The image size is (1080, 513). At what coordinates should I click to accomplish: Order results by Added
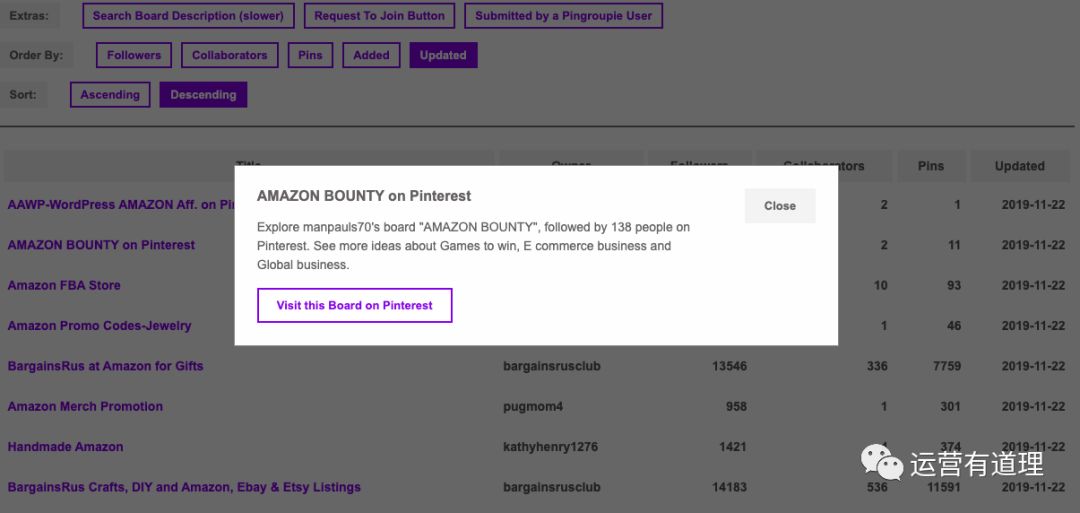pyautogui.click(x=371, y=55)
